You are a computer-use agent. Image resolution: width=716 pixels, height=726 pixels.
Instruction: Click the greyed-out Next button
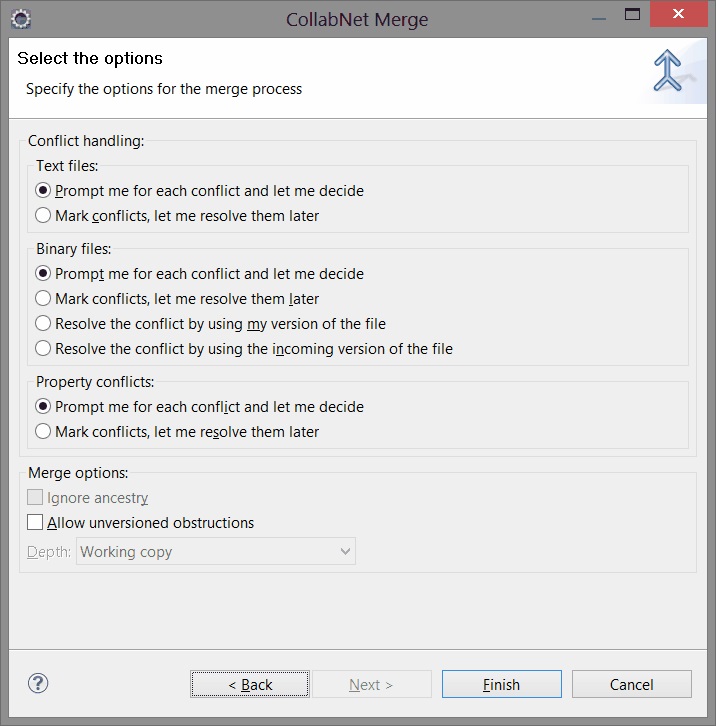pos(371,685)
